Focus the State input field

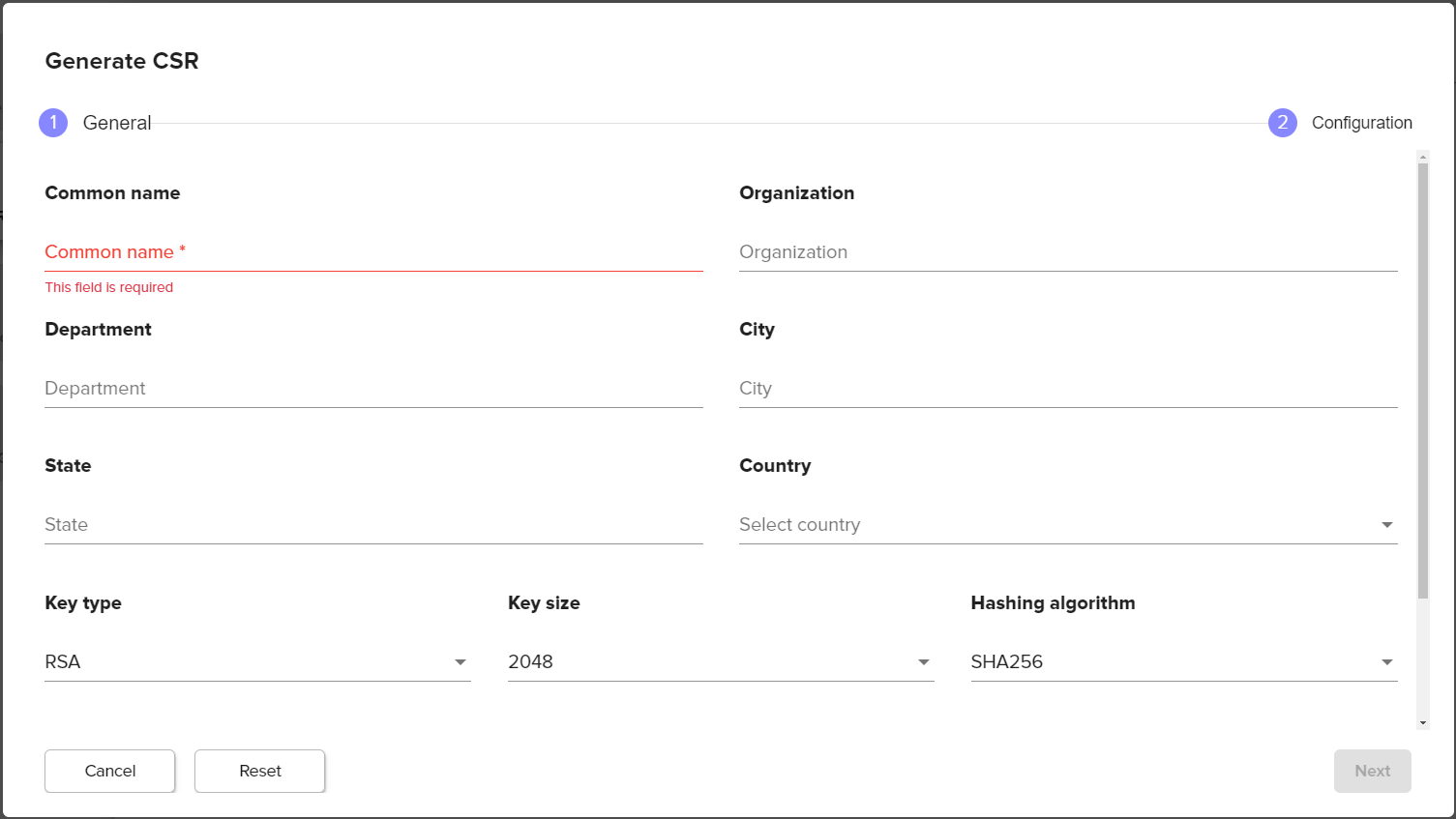coord(373,525)
